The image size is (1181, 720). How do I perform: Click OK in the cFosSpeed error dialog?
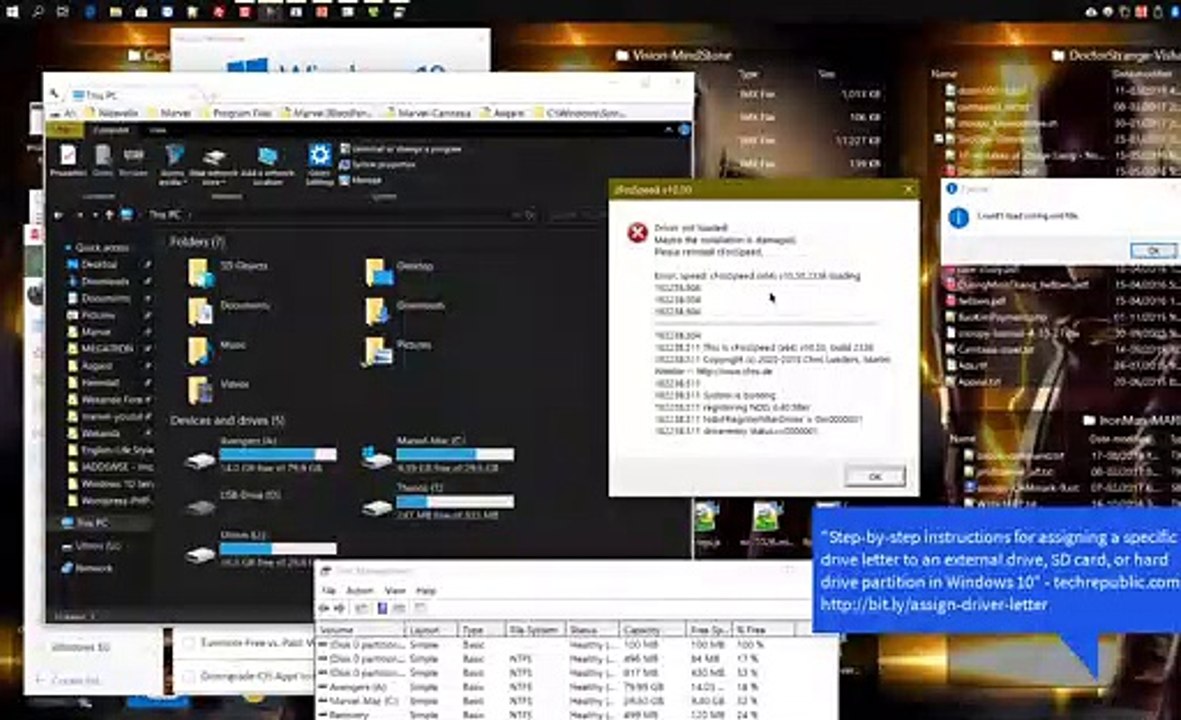click(x=874, y=476)
